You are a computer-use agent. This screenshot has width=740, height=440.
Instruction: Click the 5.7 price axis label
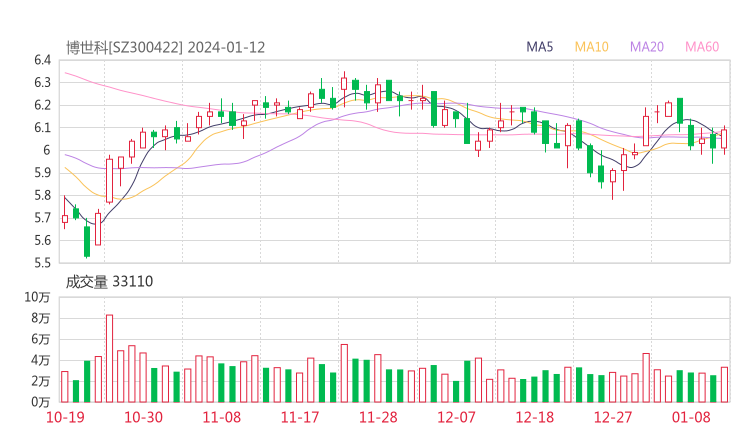(x=42, y=218)
